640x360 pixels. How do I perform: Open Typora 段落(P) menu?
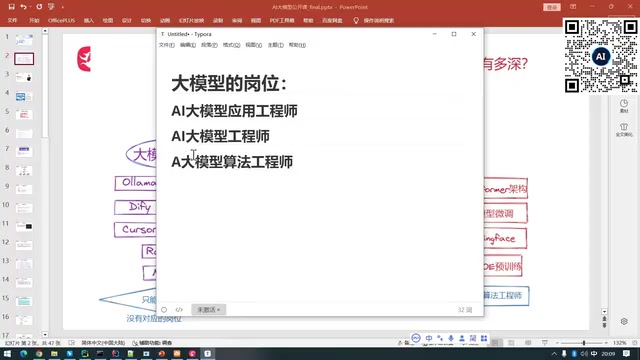point(209,45)
